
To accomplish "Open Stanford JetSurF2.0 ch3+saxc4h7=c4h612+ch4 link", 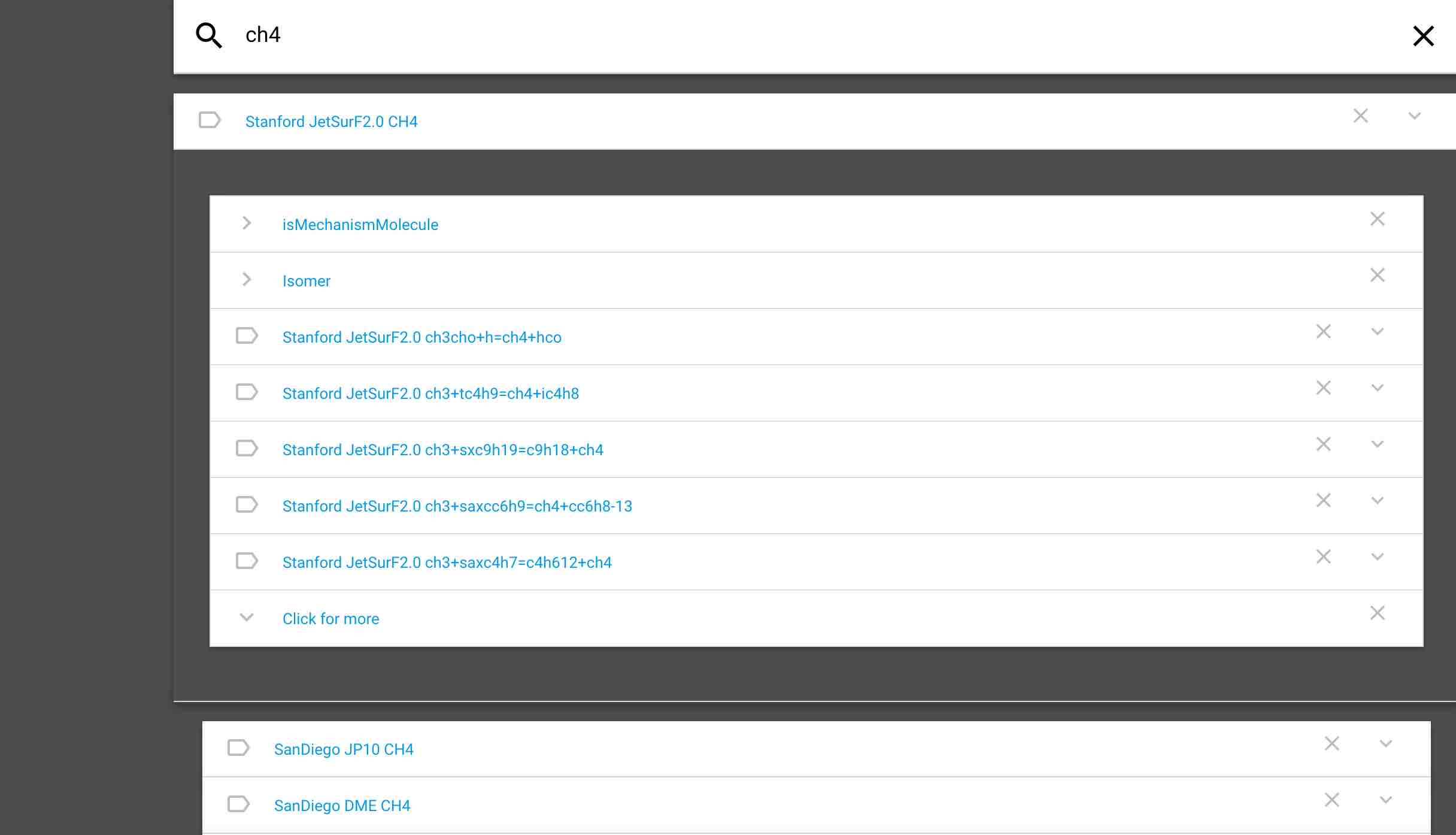I will tap(447, 562).
